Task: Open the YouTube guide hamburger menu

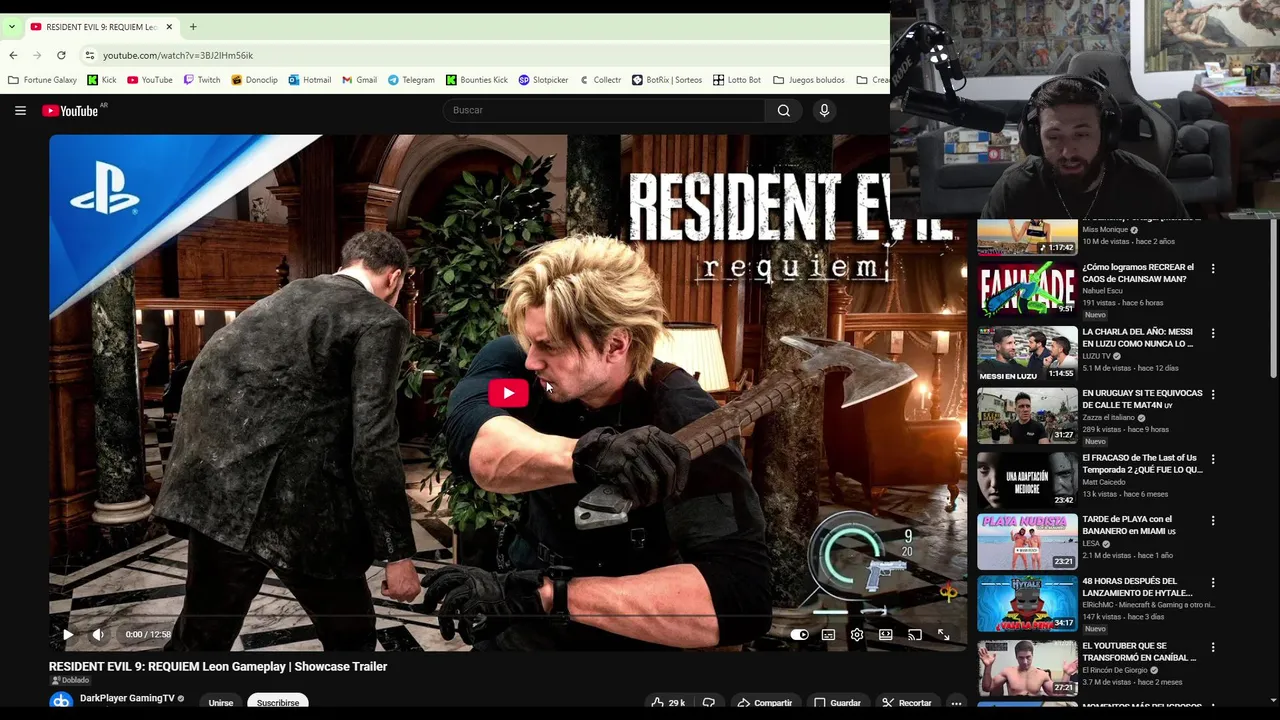Action: pyautogui.click(x=20, y=110)
